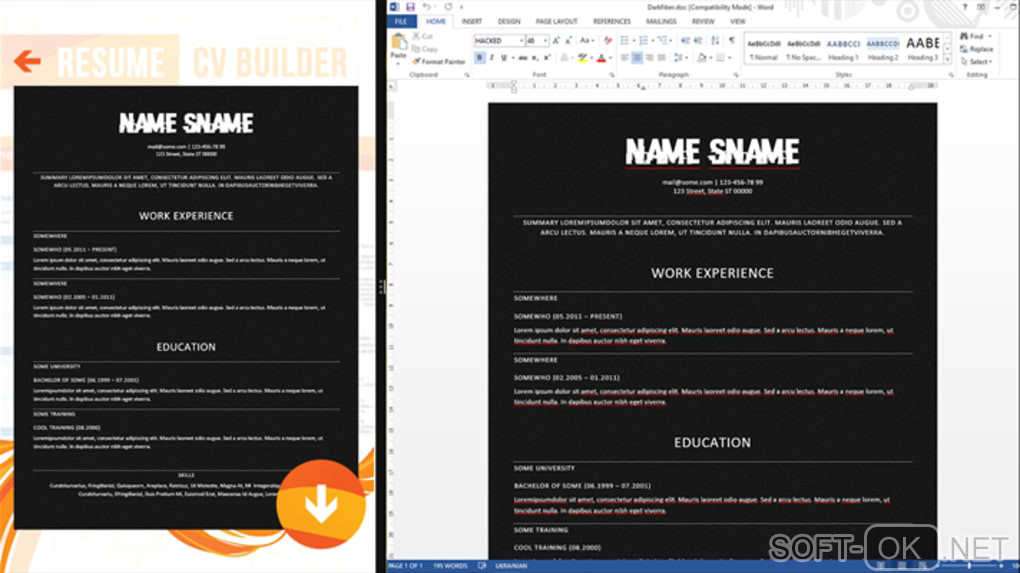The width and height of the screenshot is (1020, 573).
Task: Open Font dialog launcher
Action: (x=611, y=75)
